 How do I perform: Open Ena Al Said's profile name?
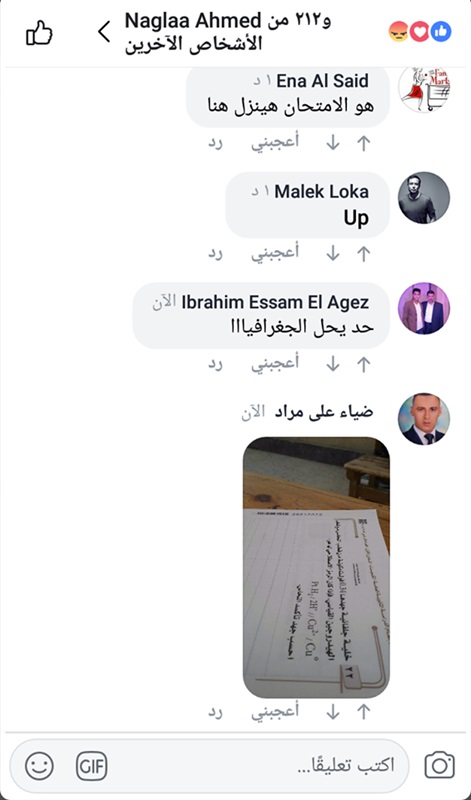click(x=322, y=81)
